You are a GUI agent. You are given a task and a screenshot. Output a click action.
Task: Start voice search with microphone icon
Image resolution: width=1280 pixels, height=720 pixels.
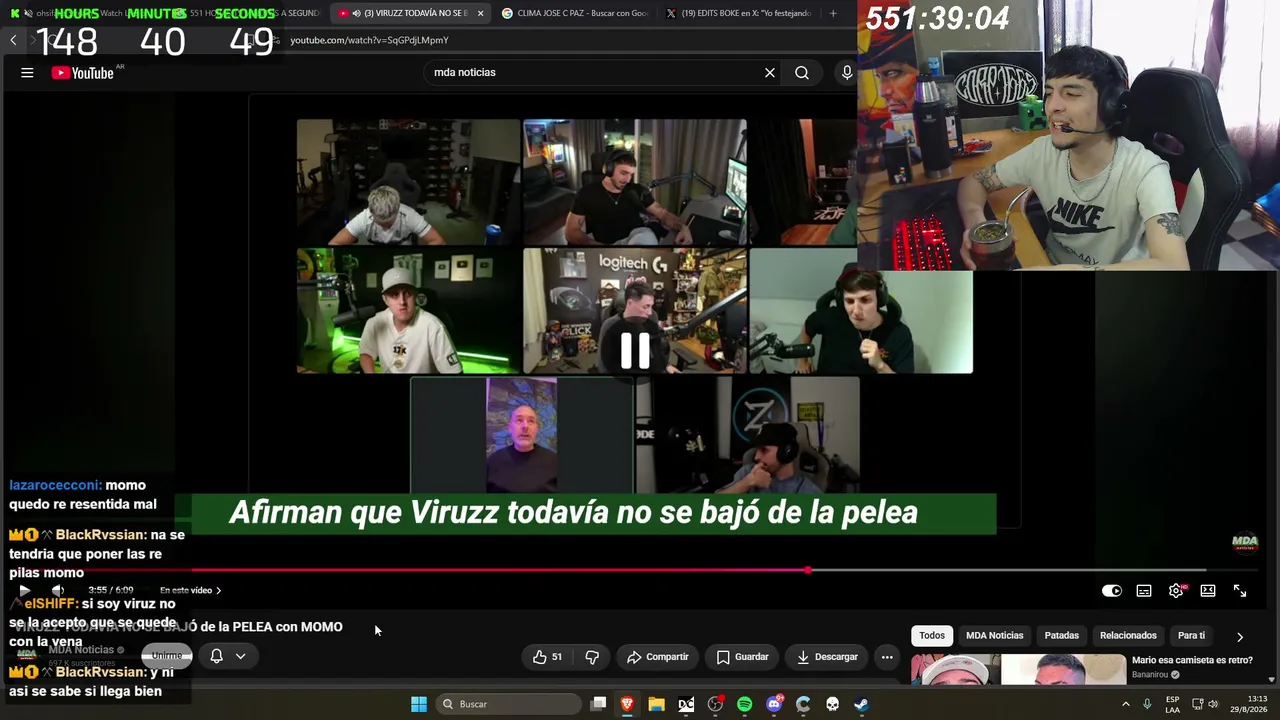point(847,72)
